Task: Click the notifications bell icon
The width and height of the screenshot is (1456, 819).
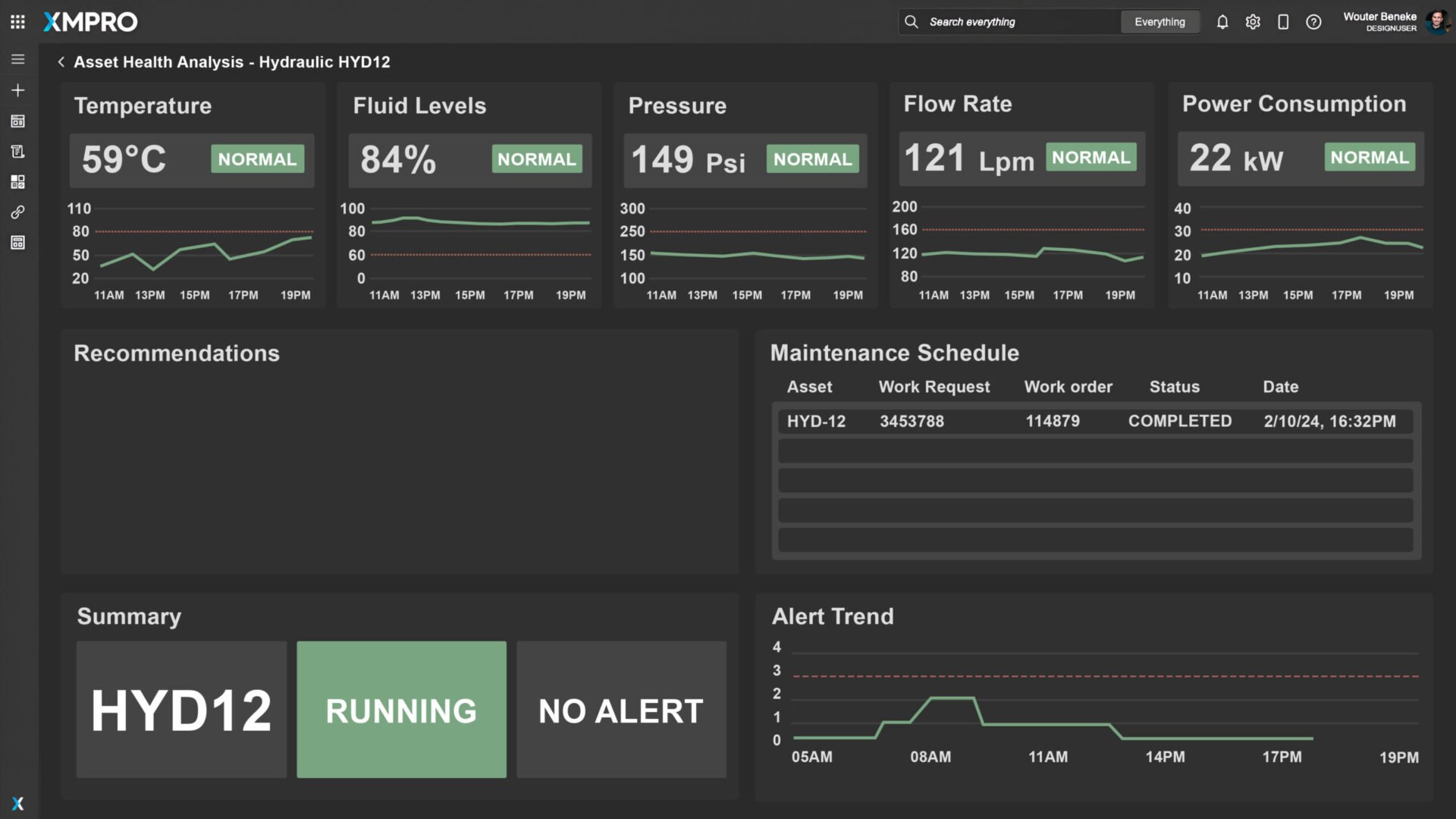Action: point(1222,22)
